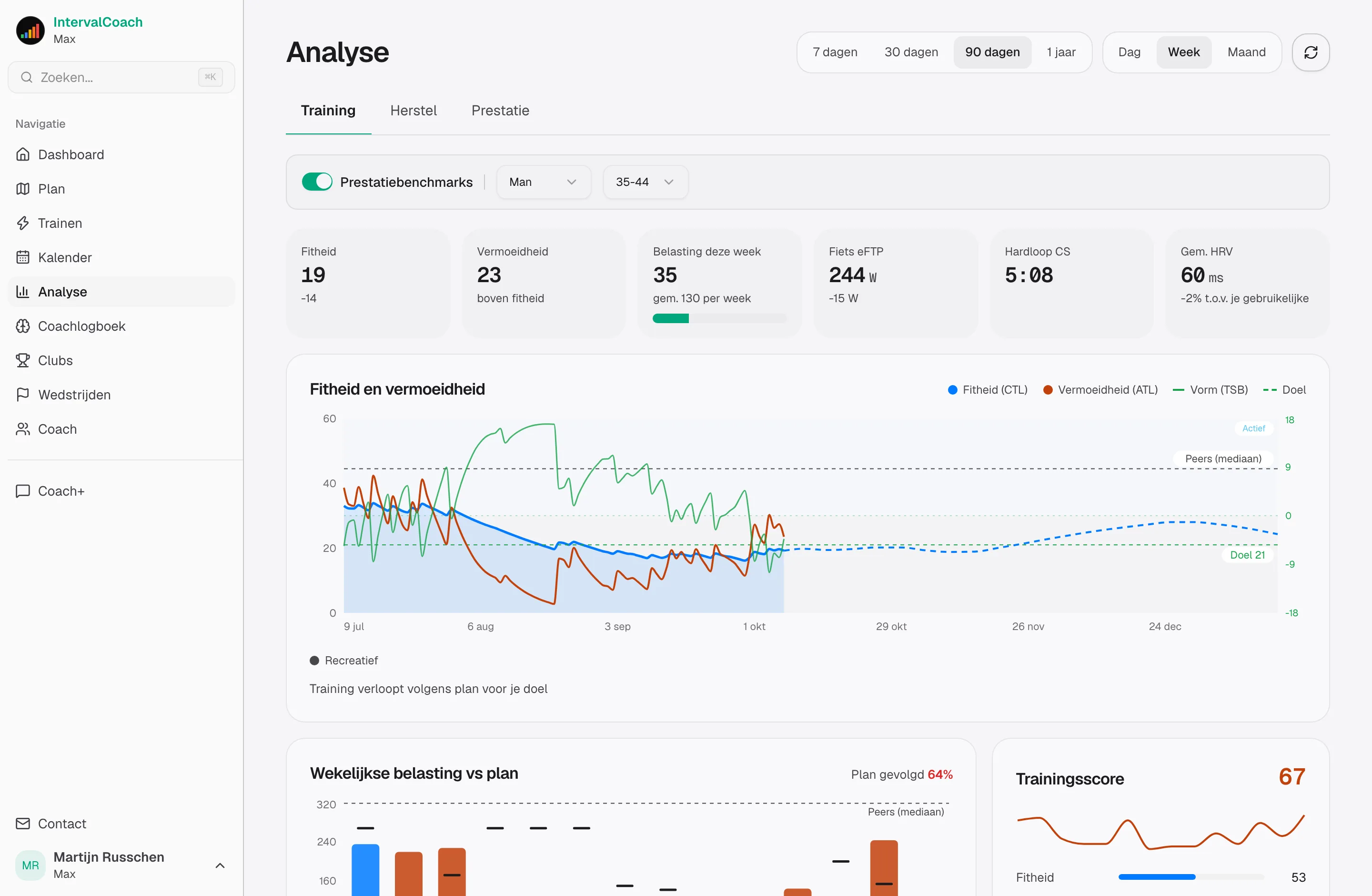Select the Training tab
1372x896 pixels.
click(x=328, y=110)
